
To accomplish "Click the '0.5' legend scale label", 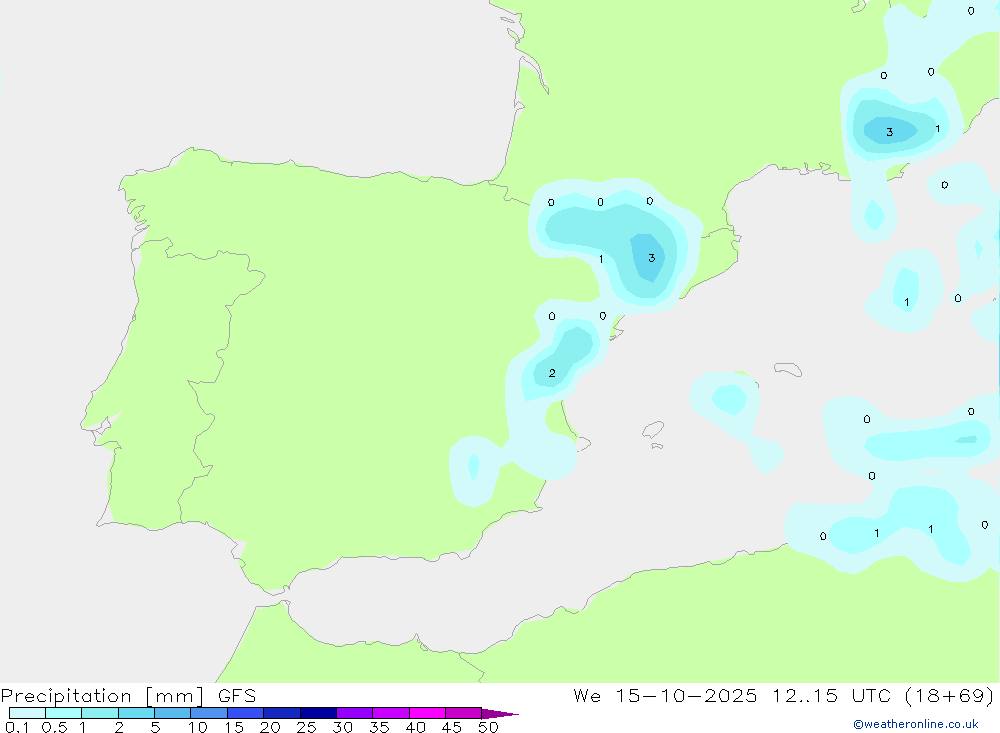I will coord(54,727).
